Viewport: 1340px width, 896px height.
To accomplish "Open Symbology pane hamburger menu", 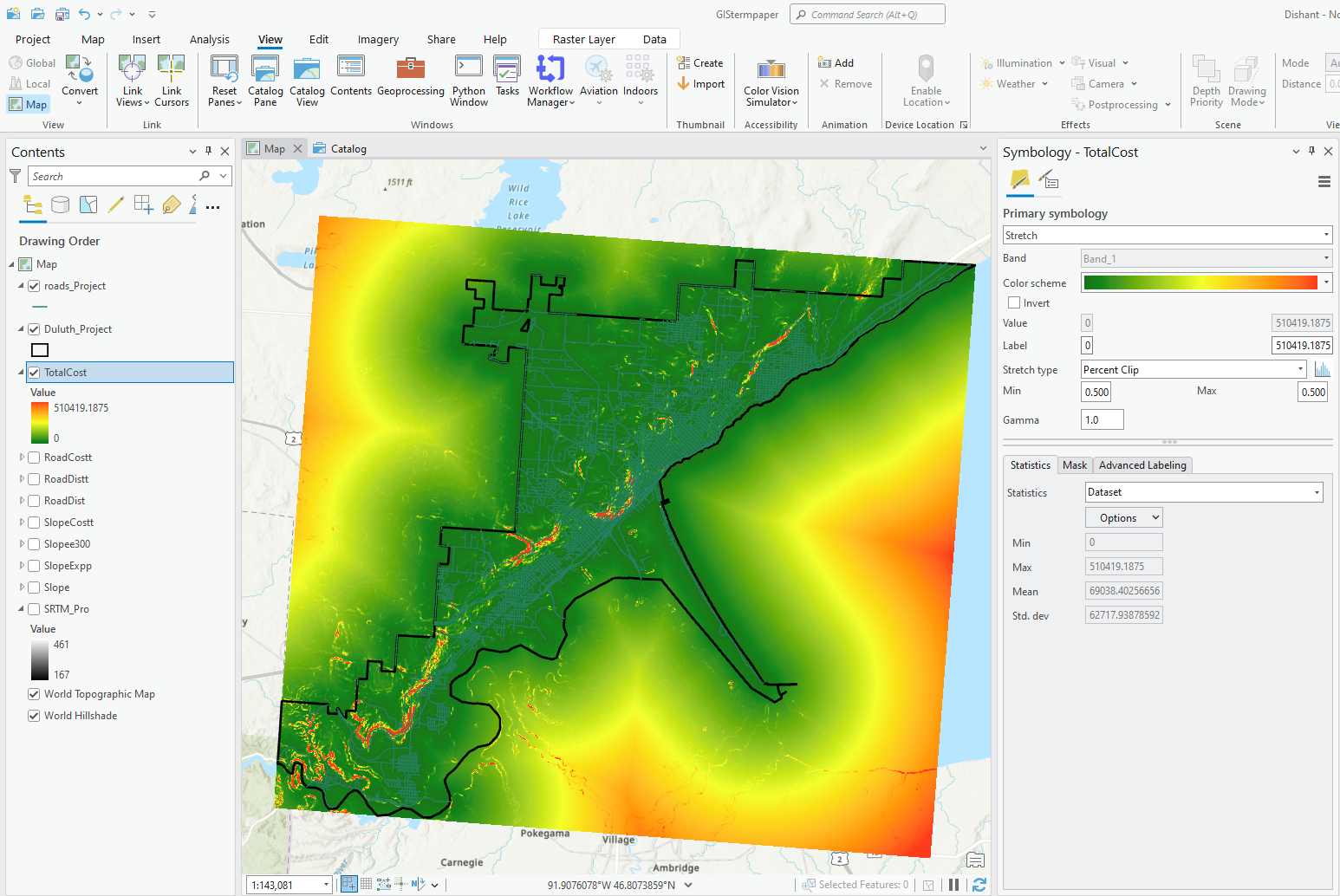I will coord(1324,182).
